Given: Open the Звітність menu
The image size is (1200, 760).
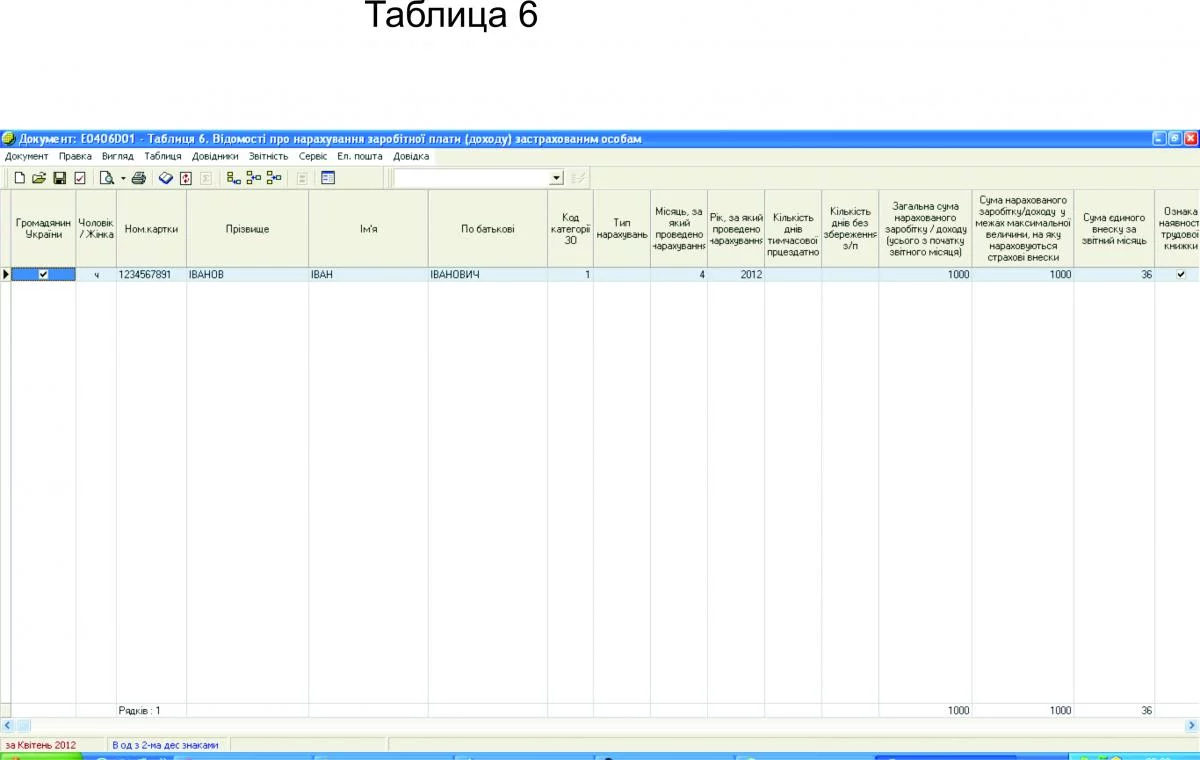Looking at the screenshot, I should point(269,156).
